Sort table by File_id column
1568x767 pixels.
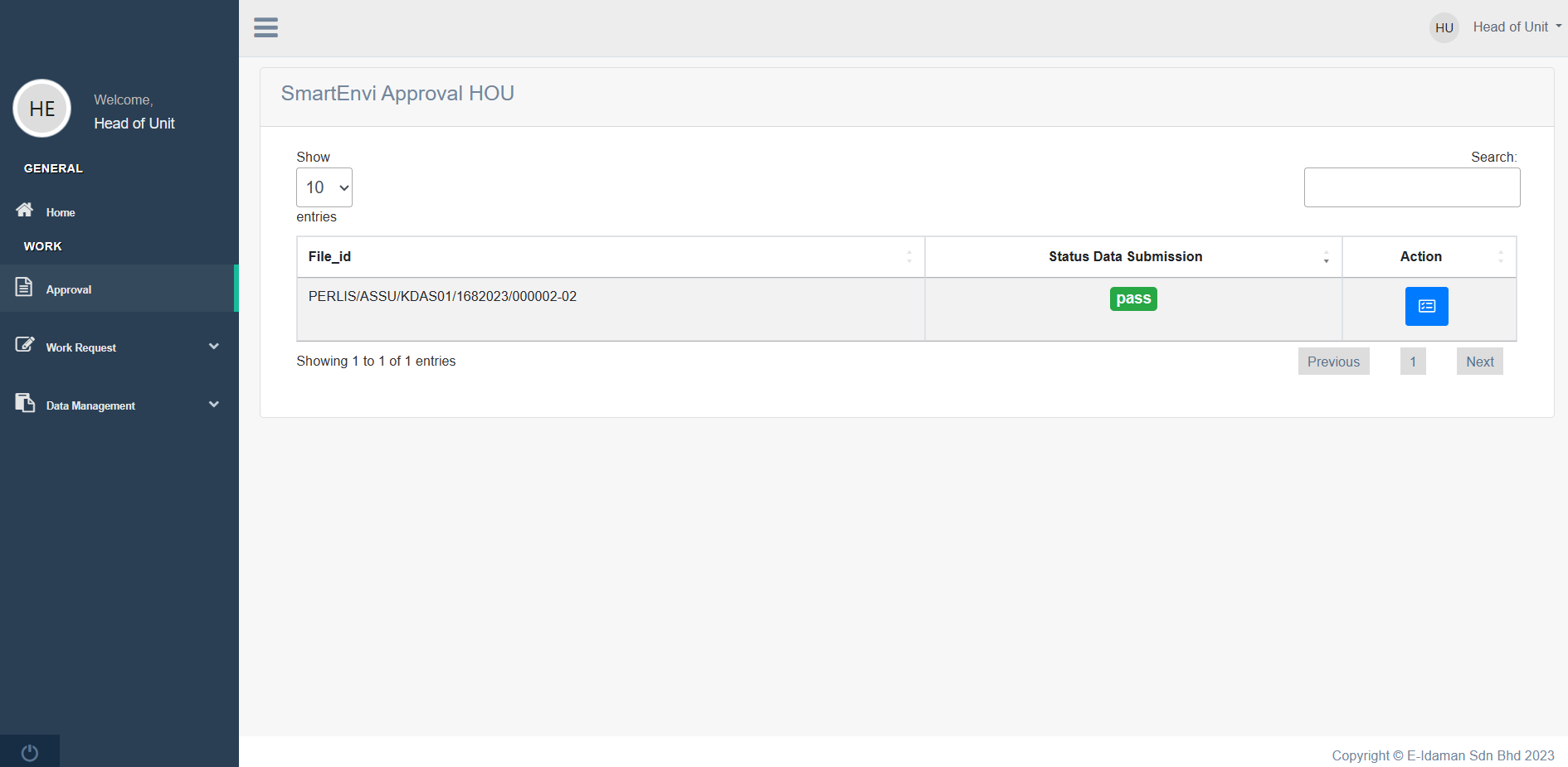610,257
